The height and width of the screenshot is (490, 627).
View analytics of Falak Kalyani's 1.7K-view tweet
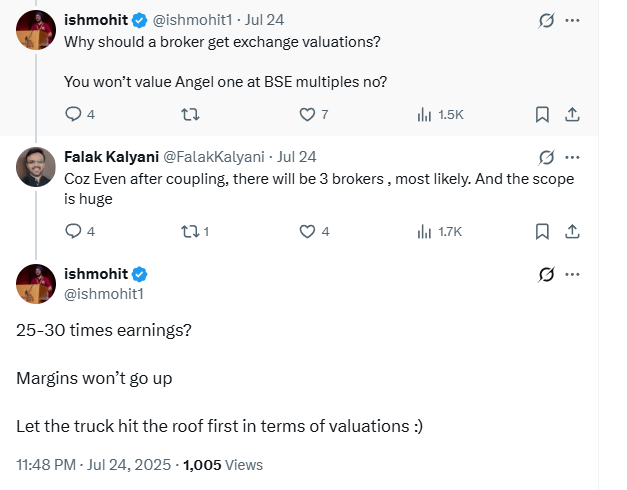[424, 231]
